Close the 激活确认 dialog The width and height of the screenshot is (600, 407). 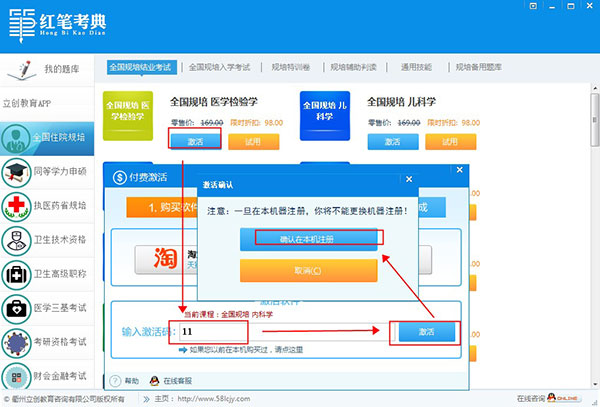(x=409, y=179)
